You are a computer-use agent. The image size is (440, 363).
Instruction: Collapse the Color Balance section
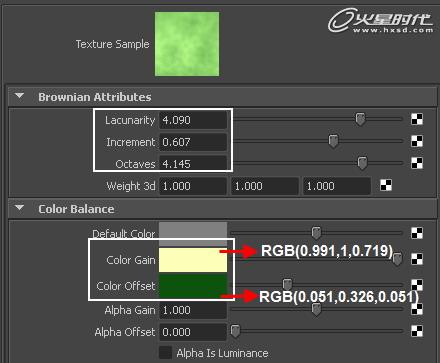point(20,208)
